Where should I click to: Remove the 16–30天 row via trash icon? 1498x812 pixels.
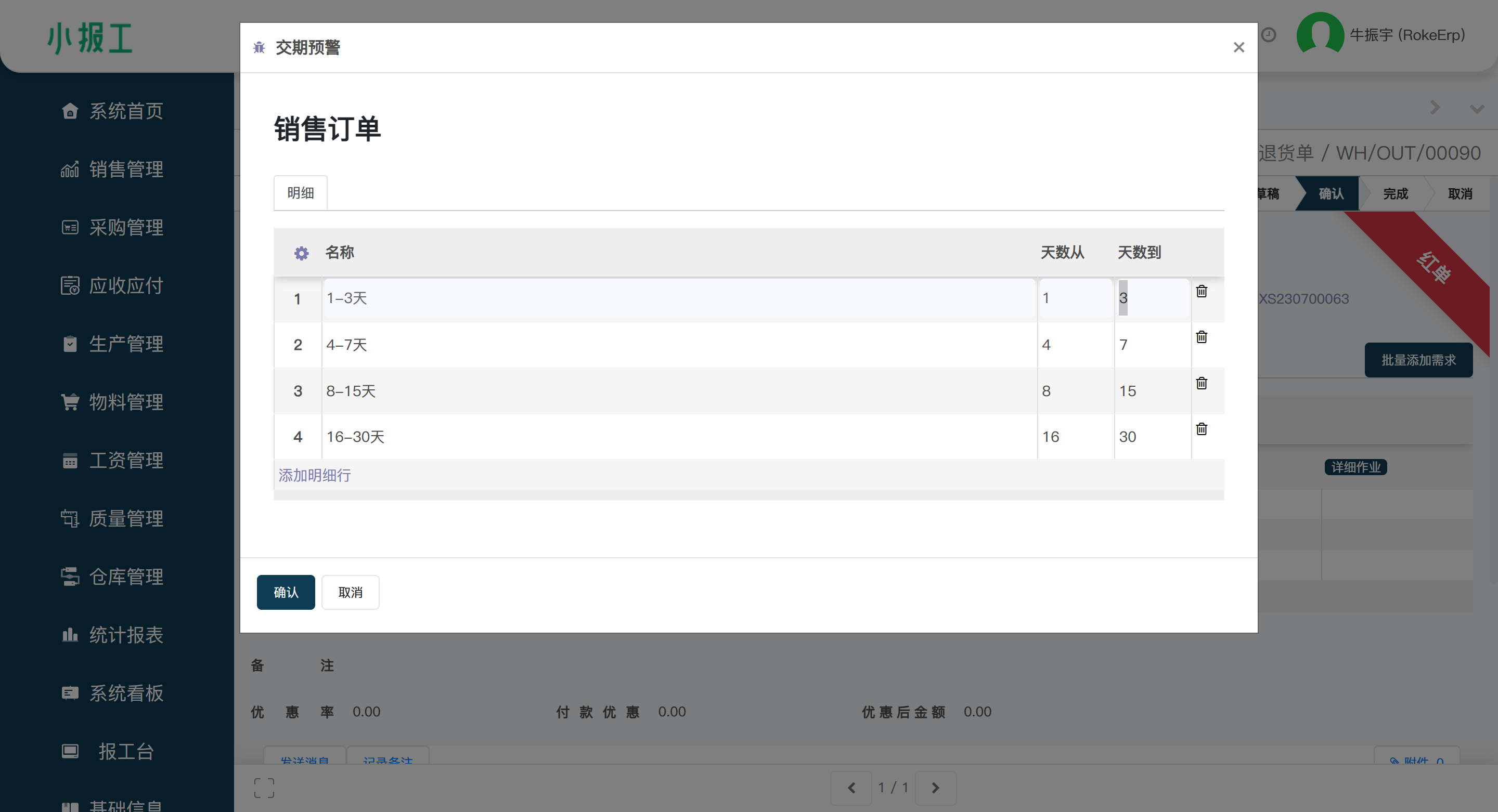click(x=1202, y=429)
